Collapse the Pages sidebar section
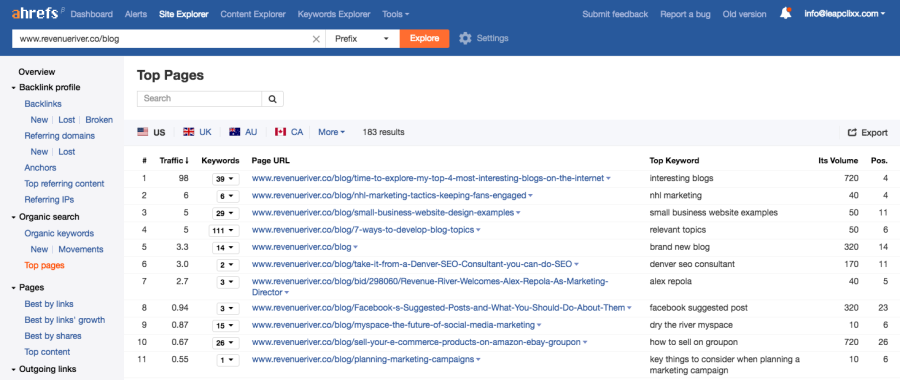Screen dimensions: 900x380 (x=27, y=288)
